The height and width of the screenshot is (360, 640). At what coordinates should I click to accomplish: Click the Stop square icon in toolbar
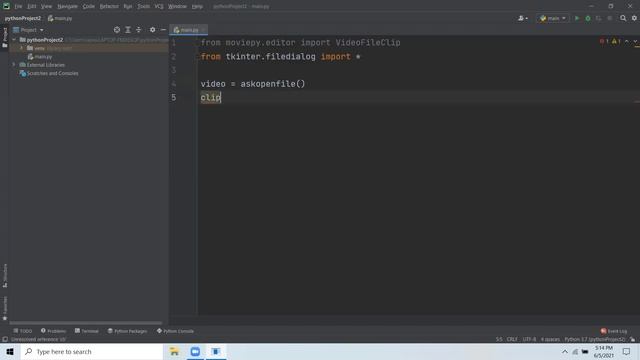[x=609, y=18]
